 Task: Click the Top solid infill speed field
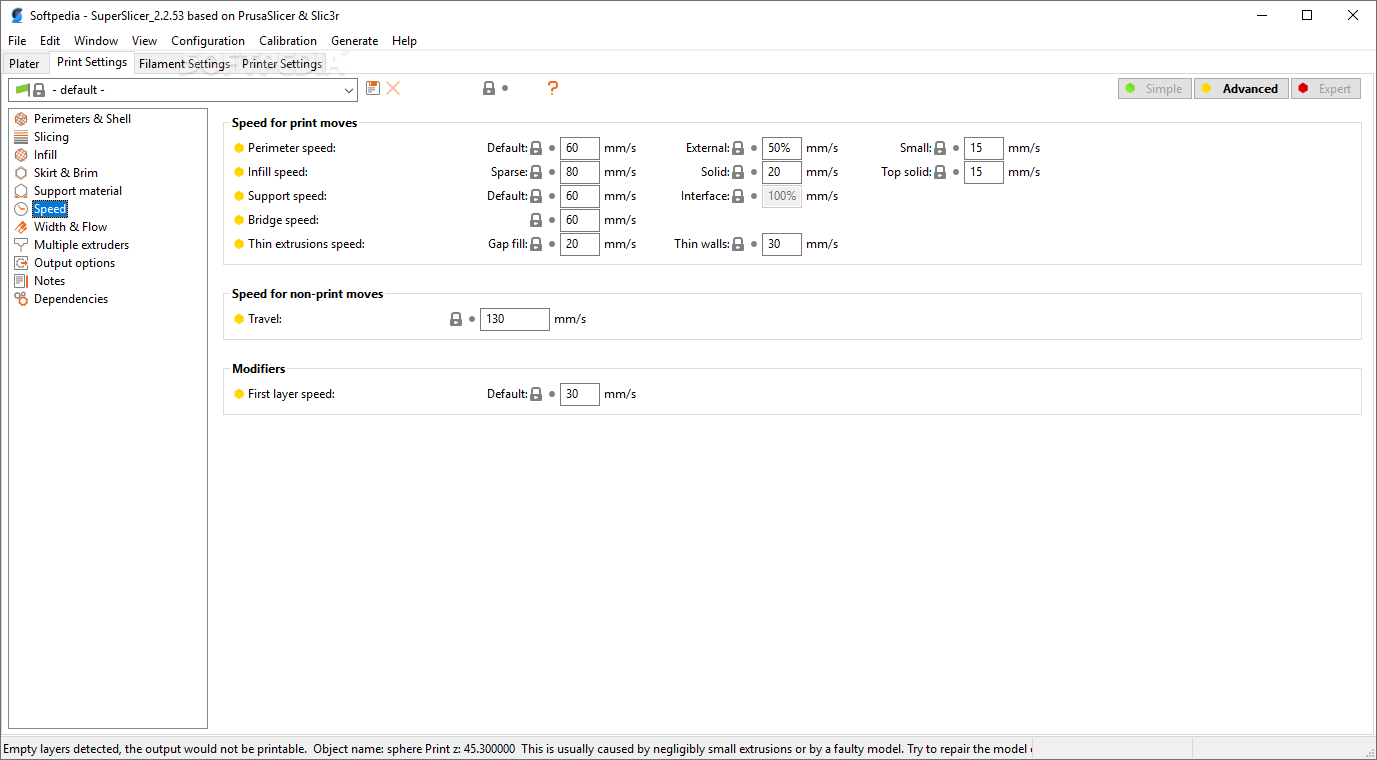(984, 172)
